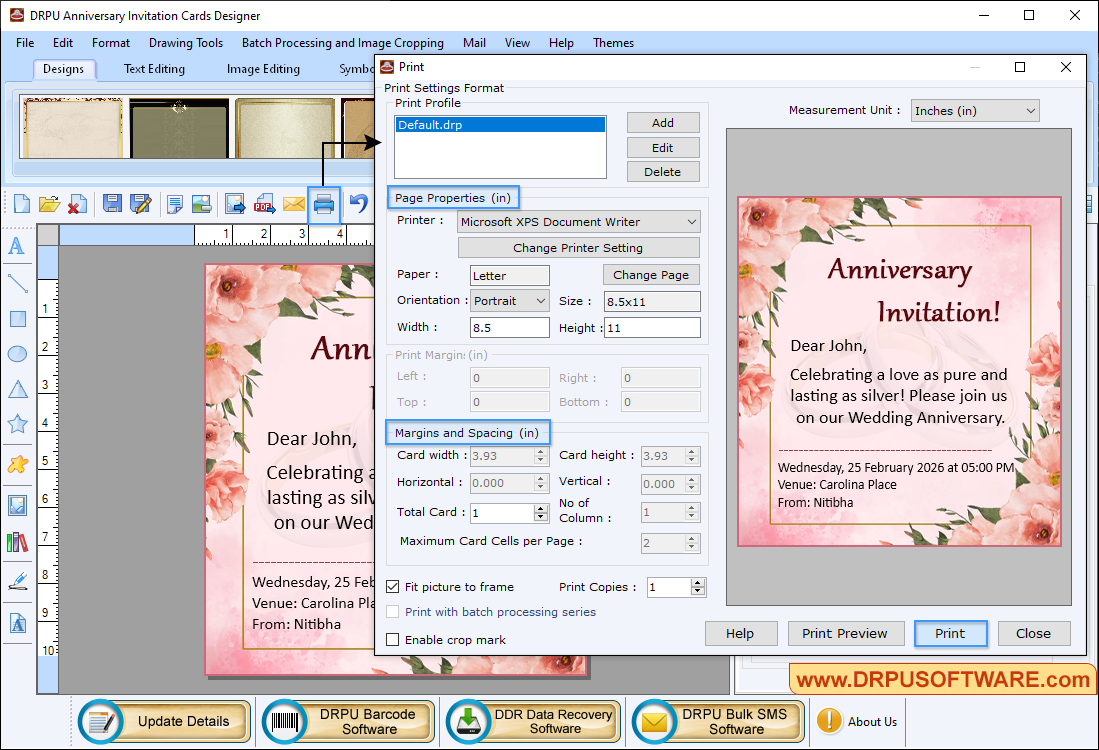Open the Measurement Unit dropdown
This screenshot has height=750, width=1099.
pos(974,111)
